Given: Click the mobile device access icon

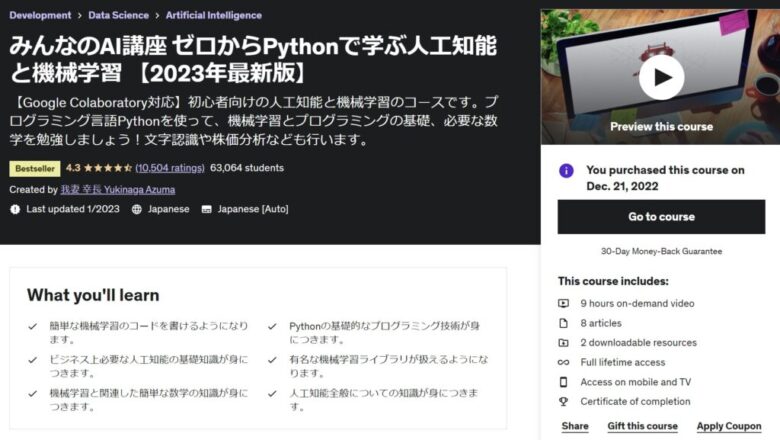Looking at the screenshot, I should pyautogui.click(x=563, y=382).
